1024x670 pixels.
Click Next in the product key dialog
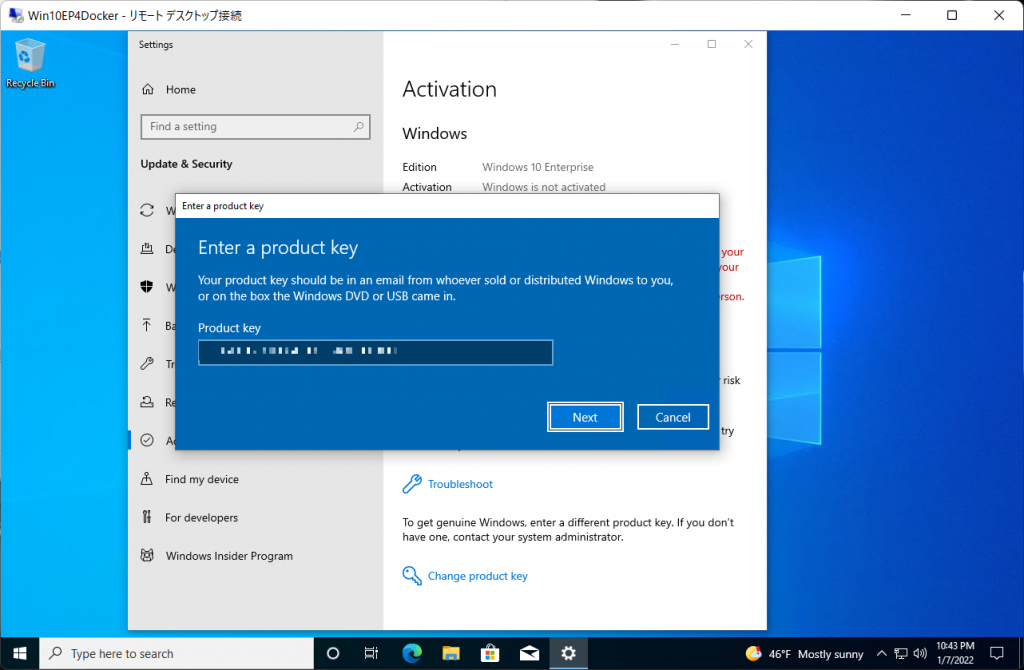(585, 417)
